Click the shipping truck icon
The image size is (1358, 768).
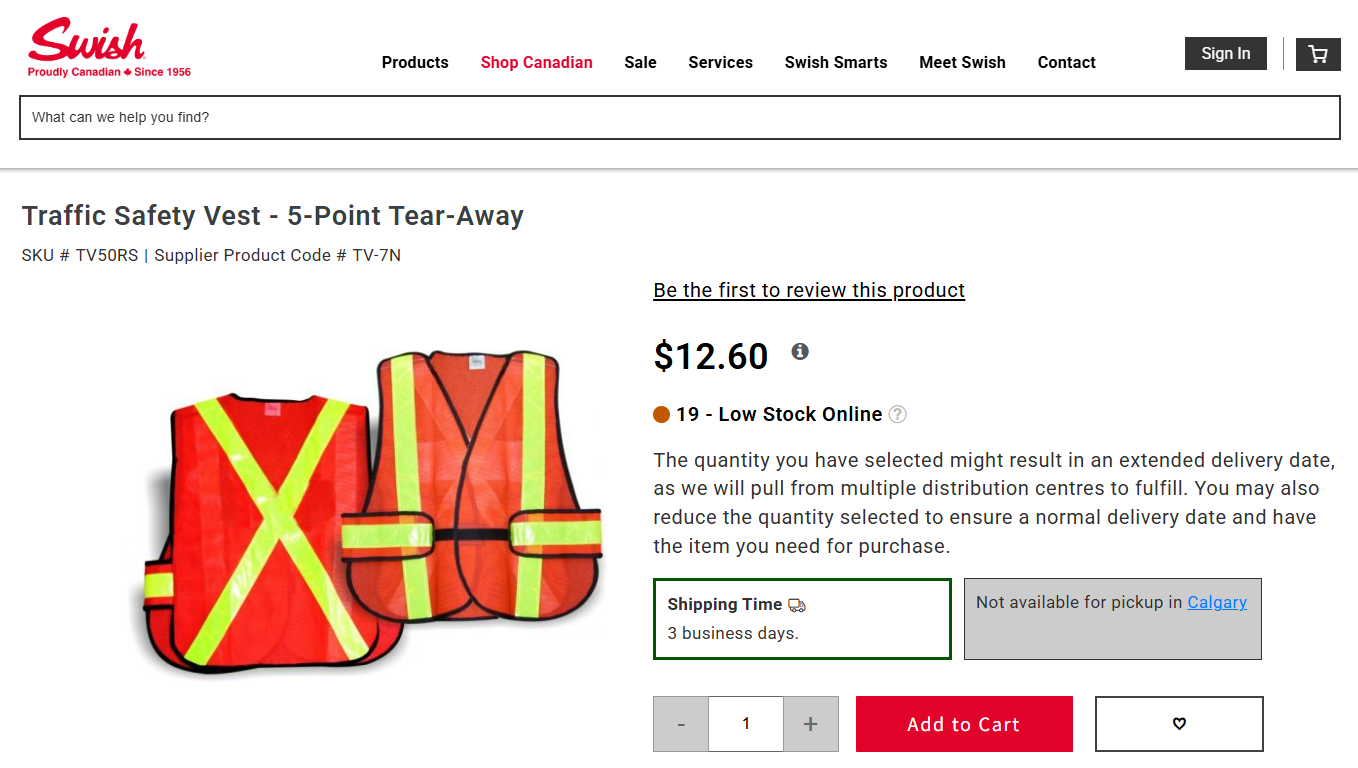pyautogui.click(x=795, y=604)
